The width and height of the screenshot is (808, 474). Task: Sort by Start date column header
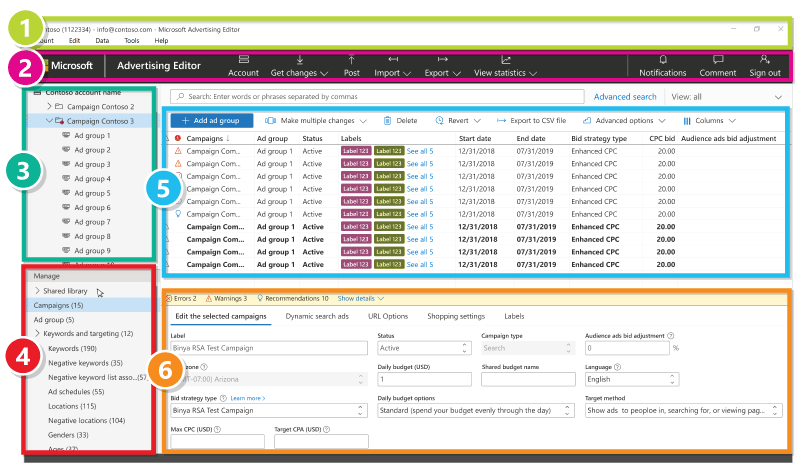(475, 138)
